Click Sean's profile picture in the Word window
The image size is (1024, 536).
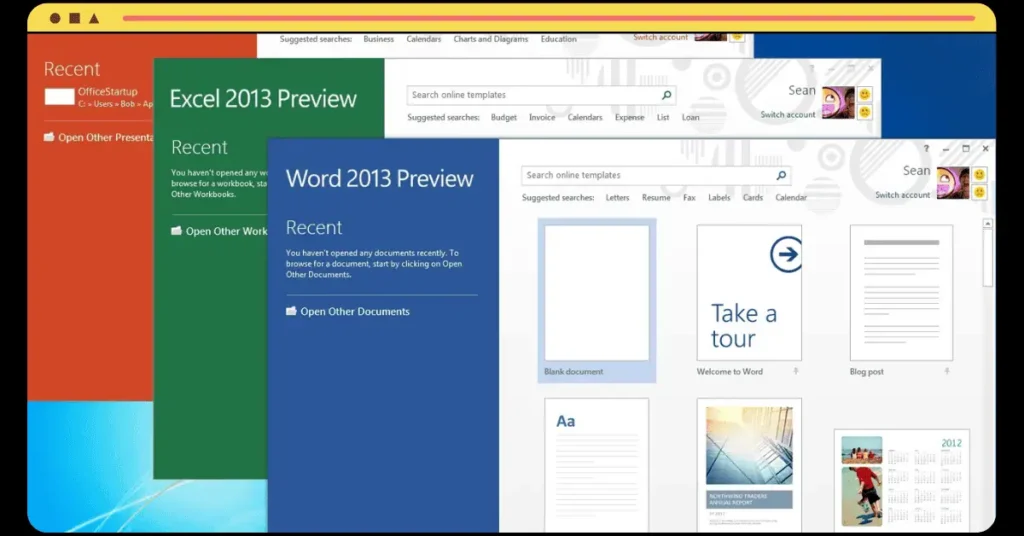(x=953, y=183)
